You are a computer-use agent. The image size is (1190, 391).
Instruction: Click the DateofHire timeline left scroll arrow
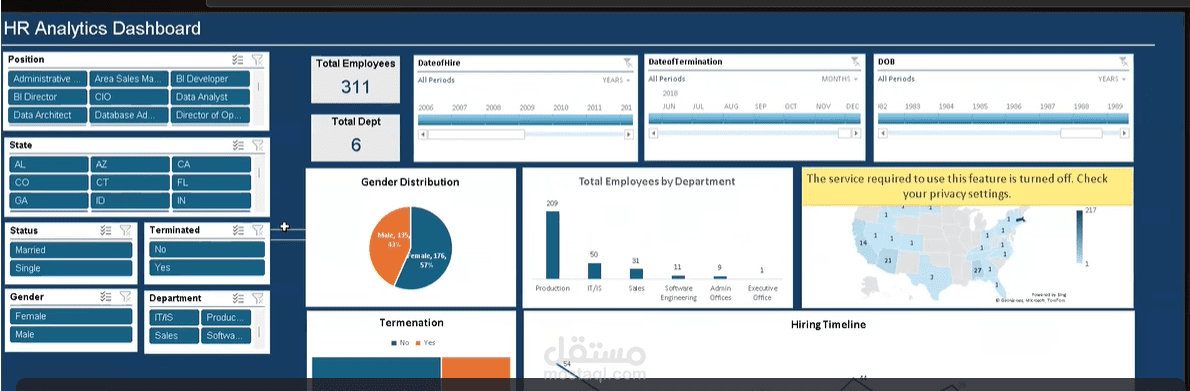[423, 134]
